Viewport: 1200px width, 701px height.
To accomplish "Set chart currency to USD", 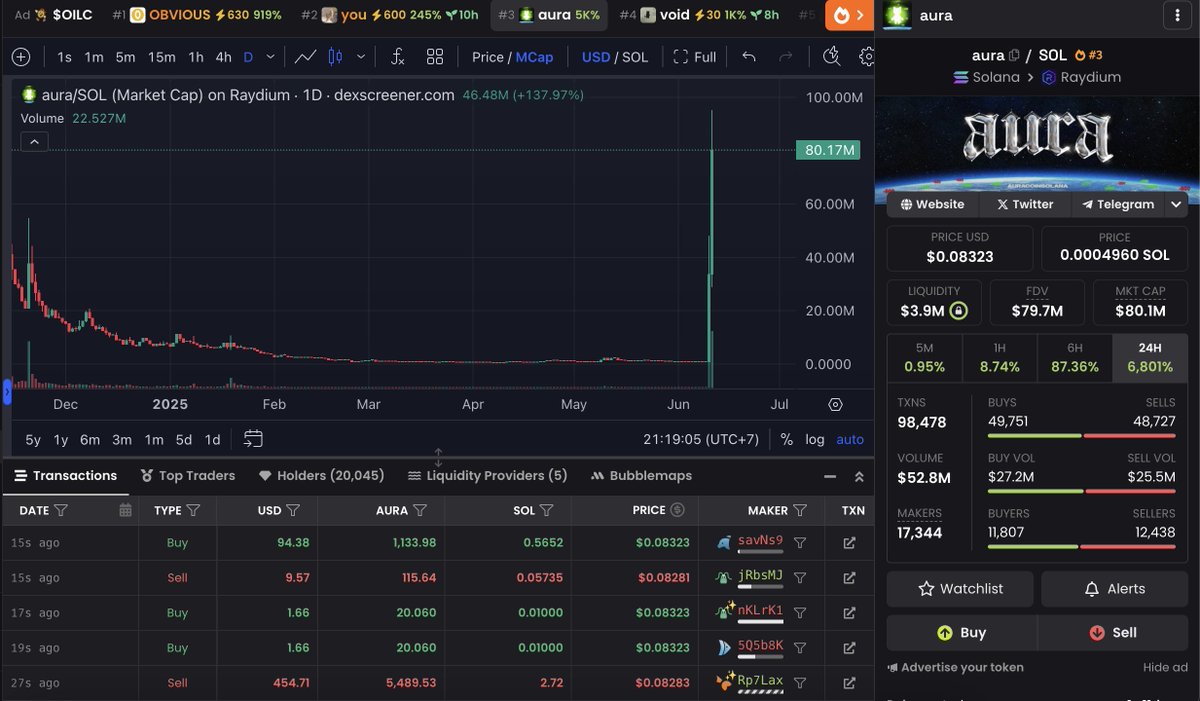I will [596, 57].
